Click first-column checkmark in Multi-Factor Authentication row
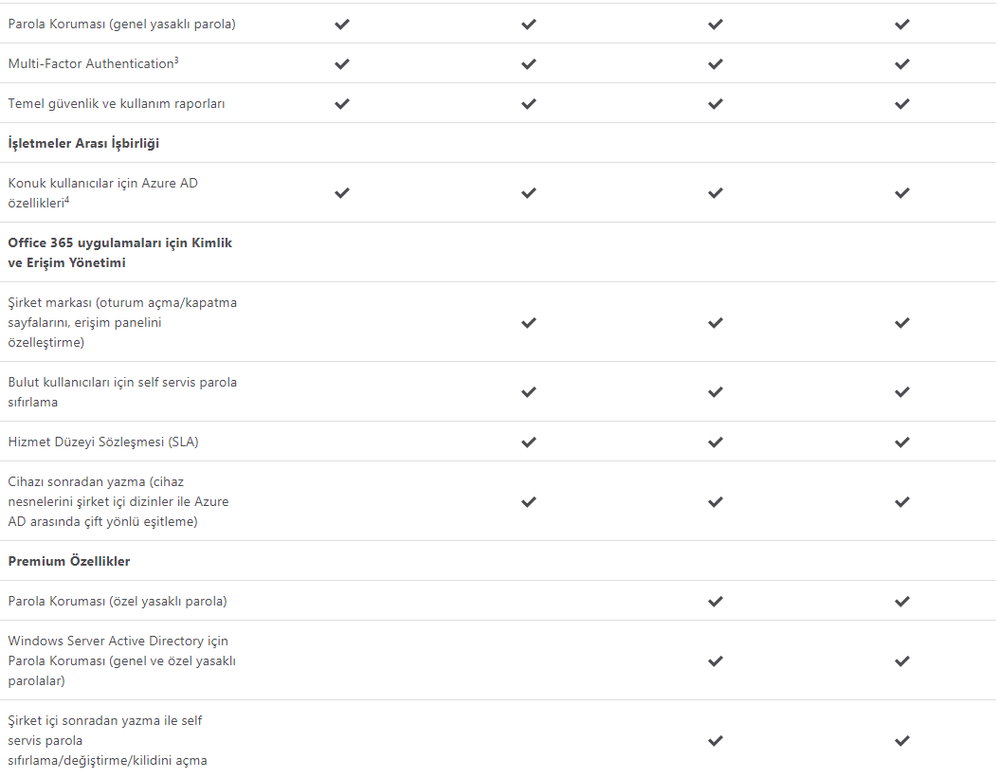The height and width of the screenshot is (775, 999). [x=342, y=64]
